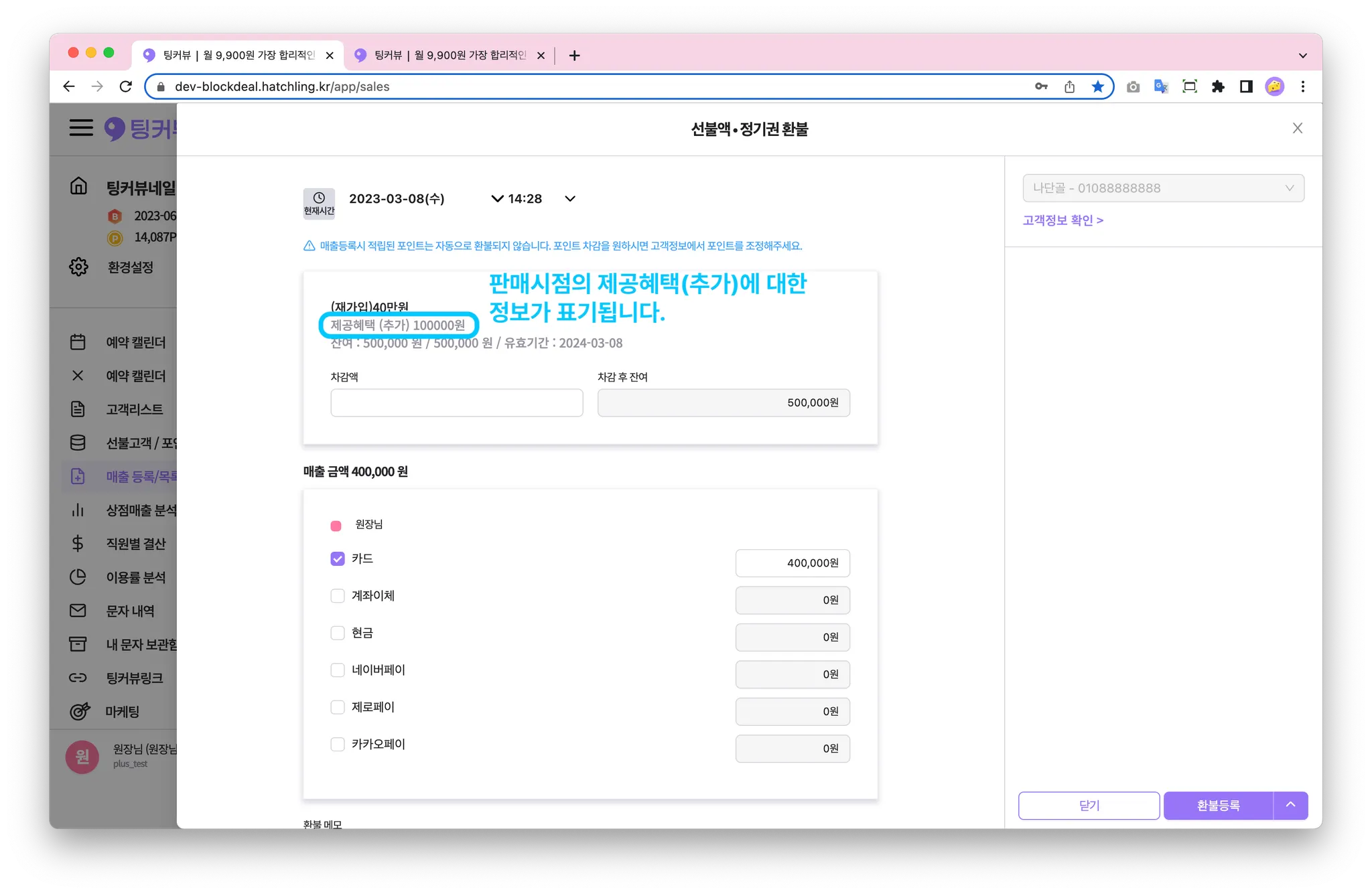Screen dimensions: 1372x894
Task: Click the Google Translate icon in toolbar
Action: pyautogui.click(x=1161, y=86)
